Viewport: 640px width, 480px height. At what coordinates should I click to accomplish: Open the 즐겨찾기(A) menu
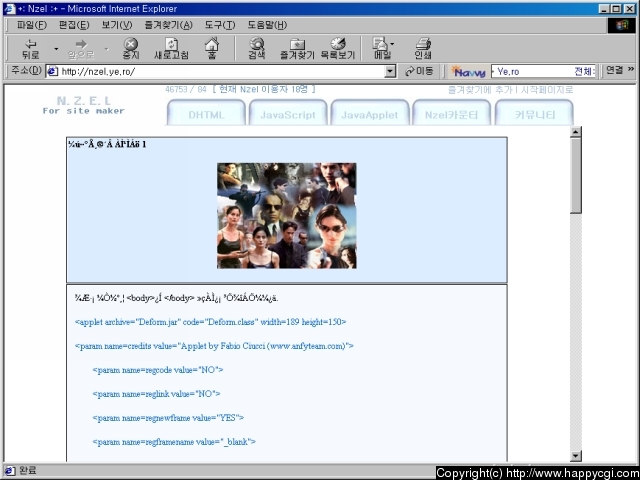[x=168, y=25]
